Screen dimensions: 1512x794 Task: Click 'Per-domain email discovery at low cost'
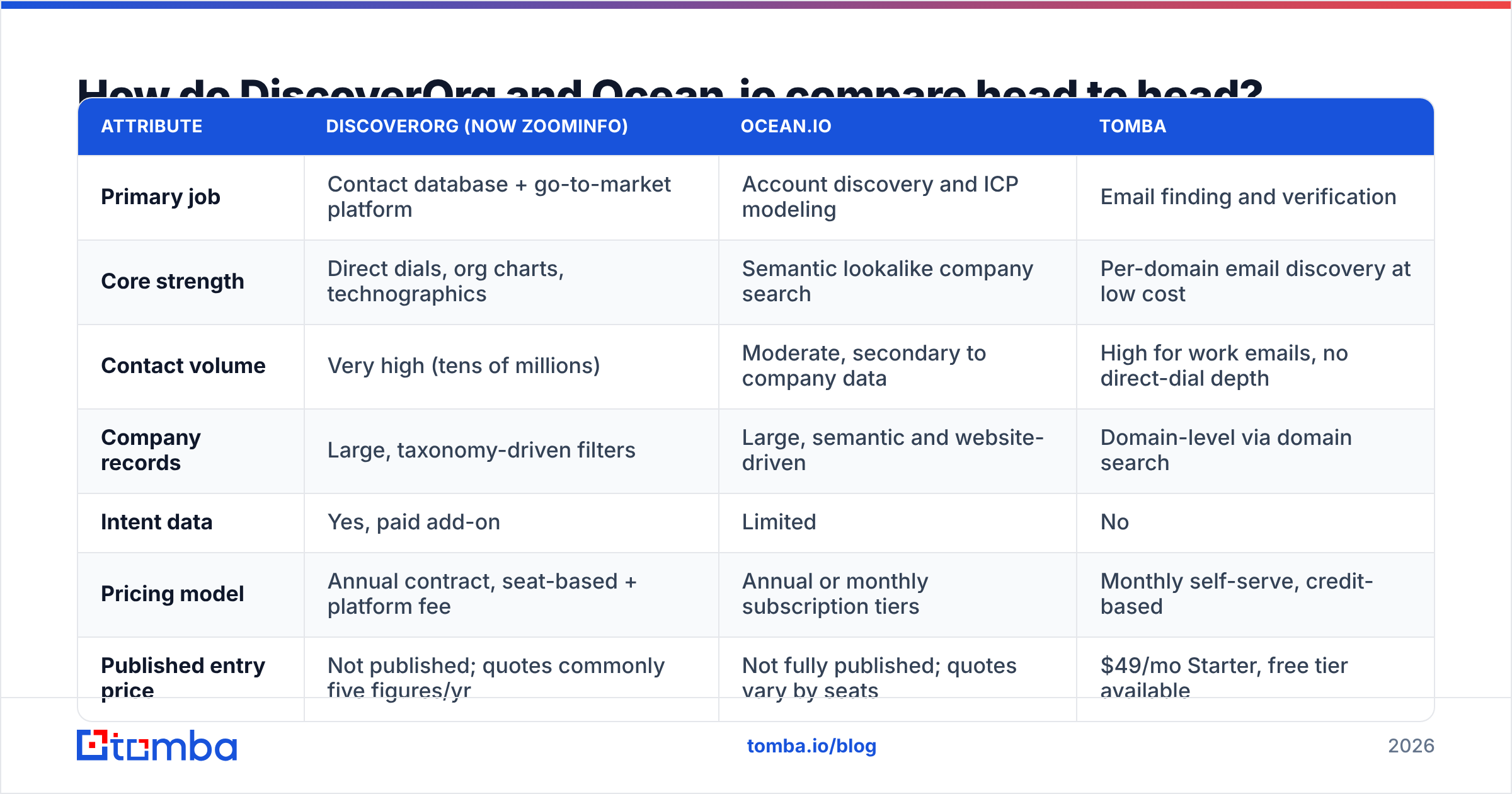point(1255,281)
